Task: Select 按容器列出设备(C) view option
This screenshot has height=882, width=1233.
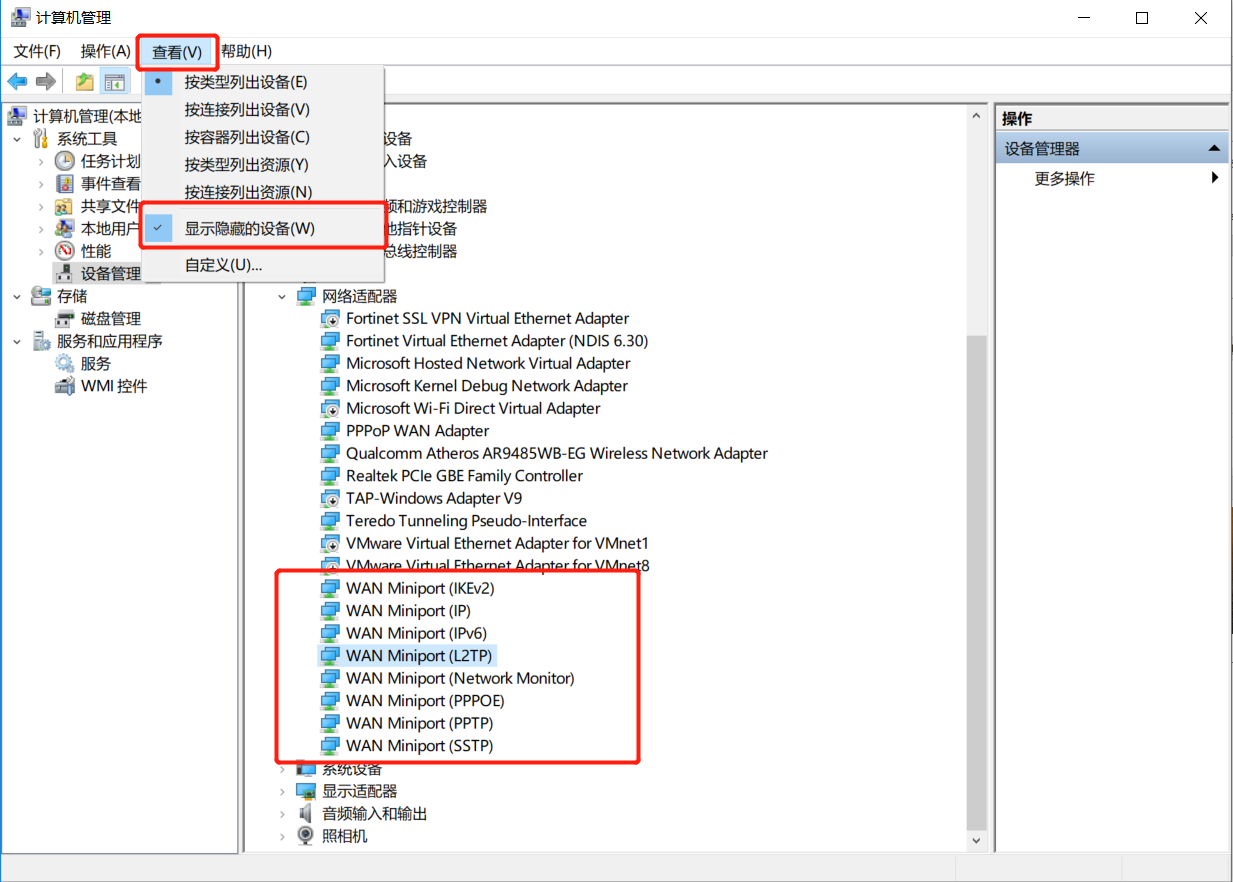Action: point(263,137)
